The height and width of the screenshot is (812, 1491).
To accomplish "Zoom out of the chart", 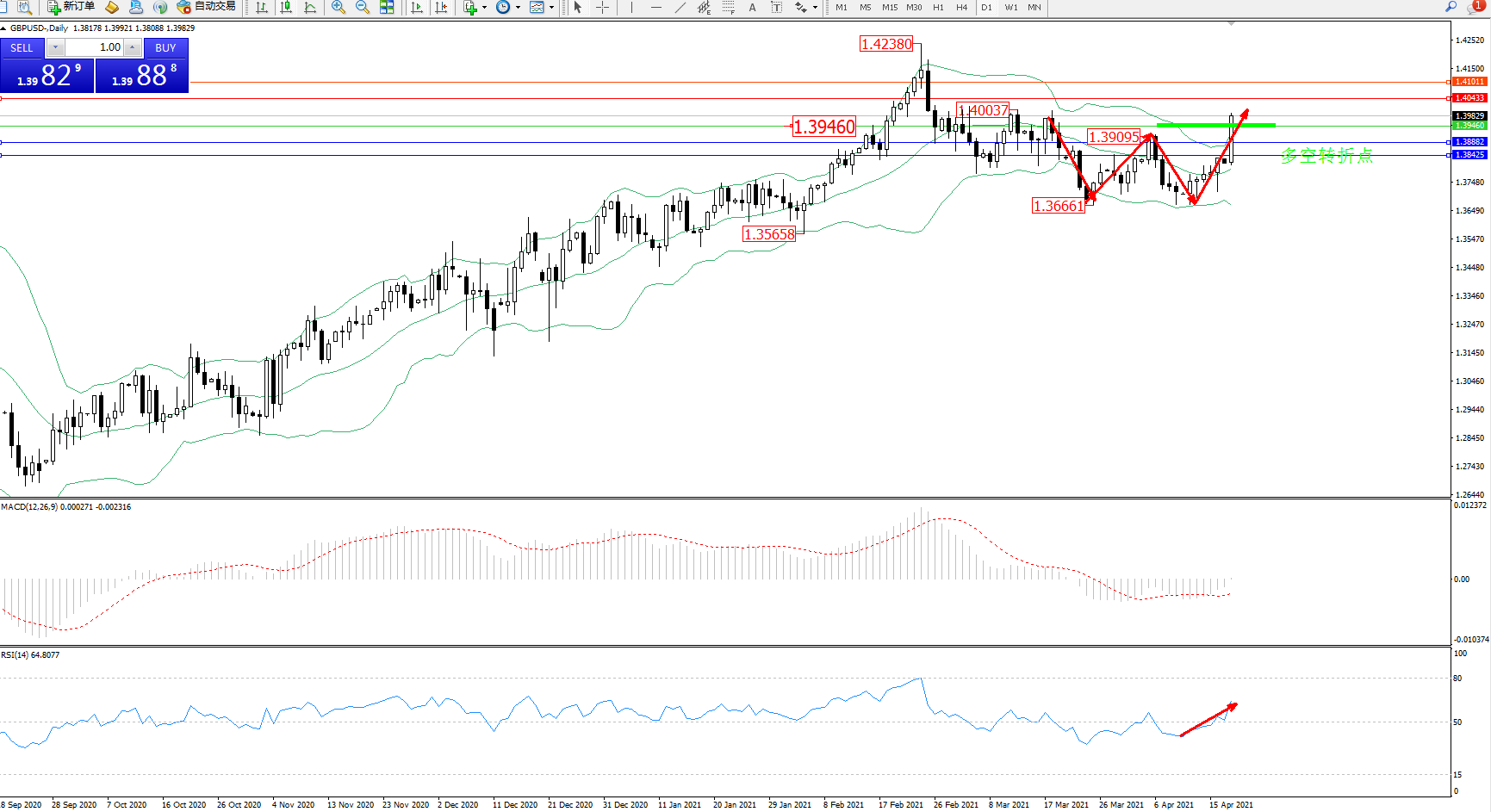I will tap(363, 7).
